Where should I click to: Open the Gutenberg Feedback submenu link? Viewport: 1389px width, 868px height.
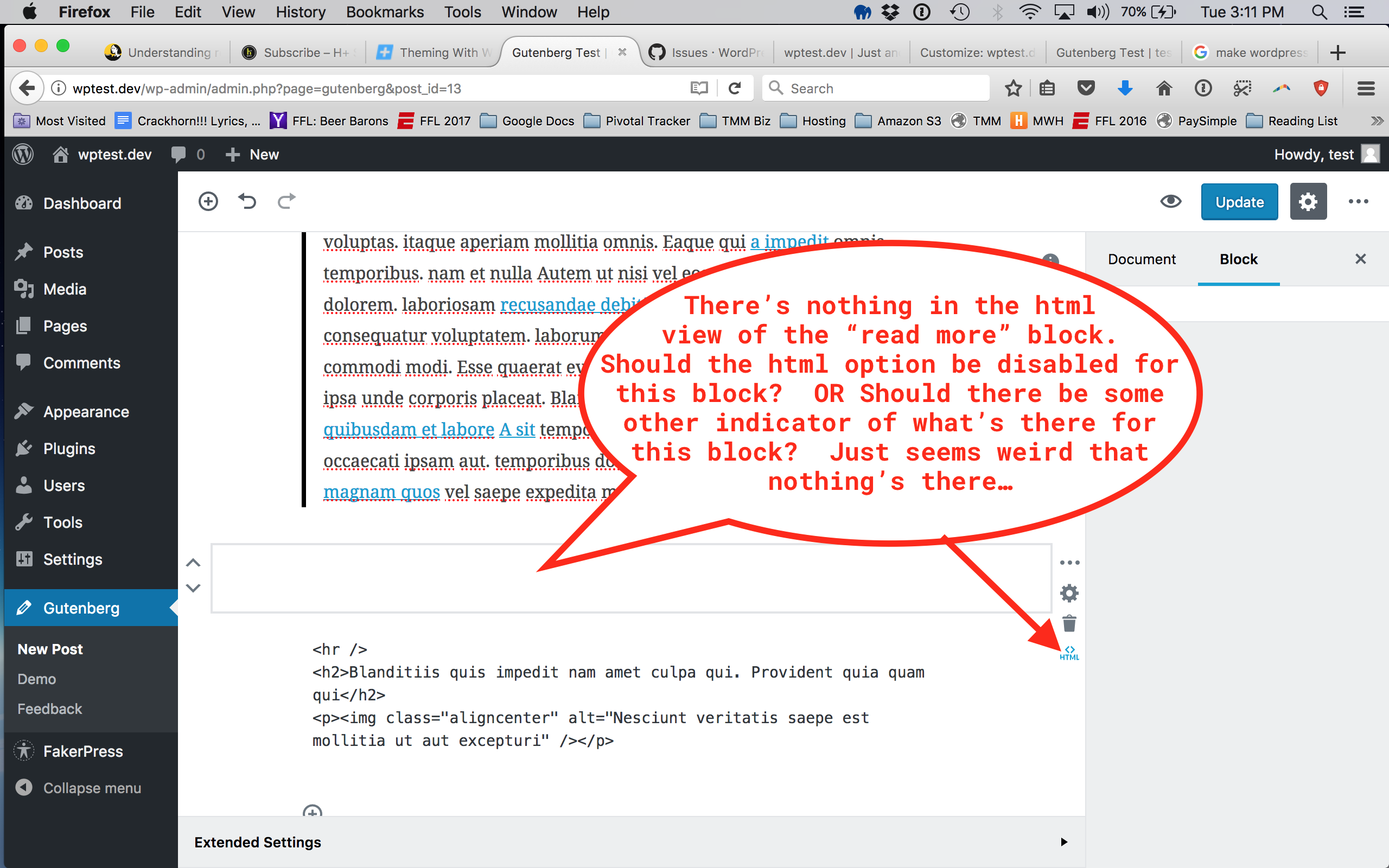pos(49,709)
